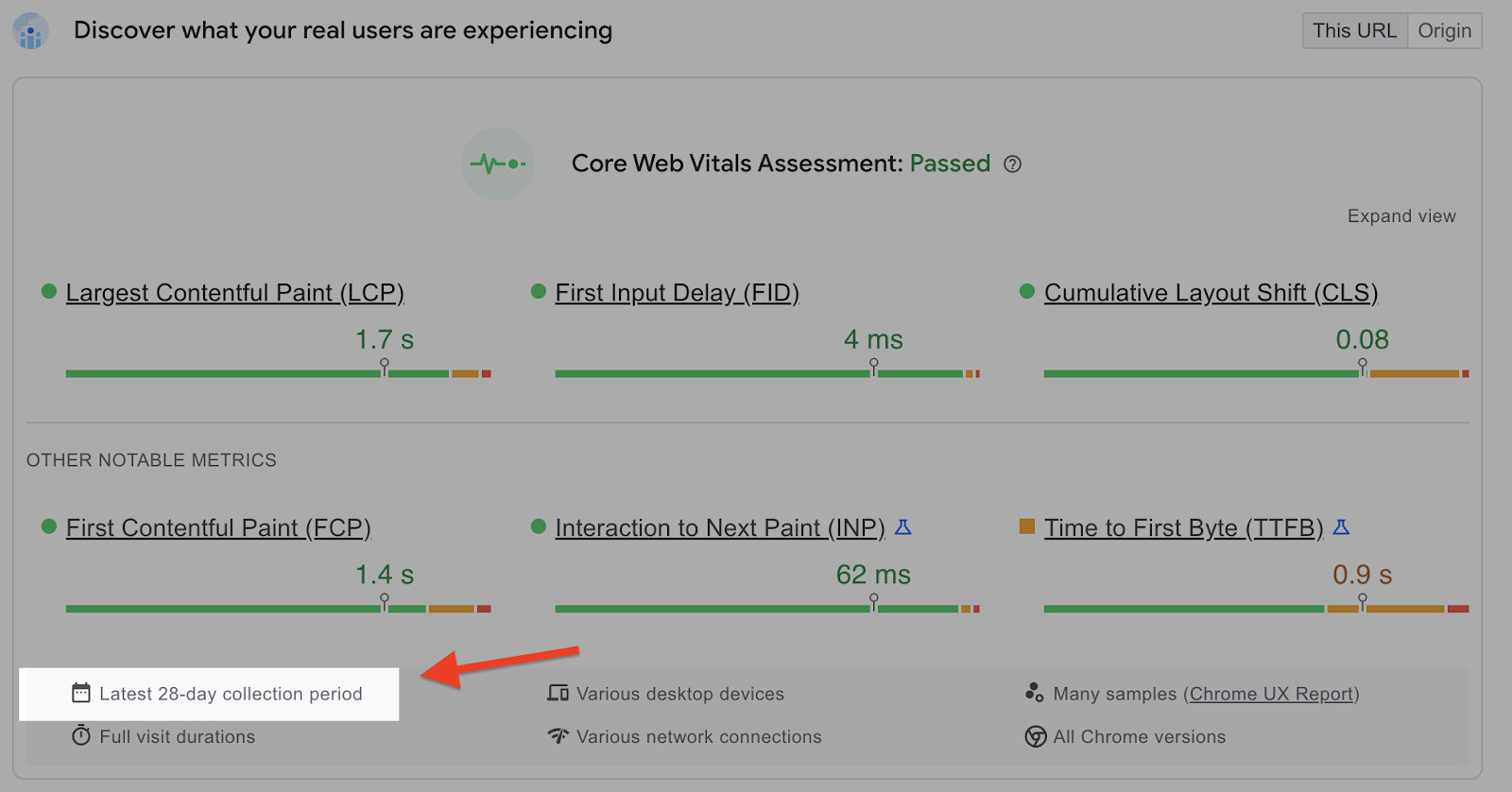Click the network connections wifi icon
Viewport: 1512px width, 792px height.
coord(557,736)
